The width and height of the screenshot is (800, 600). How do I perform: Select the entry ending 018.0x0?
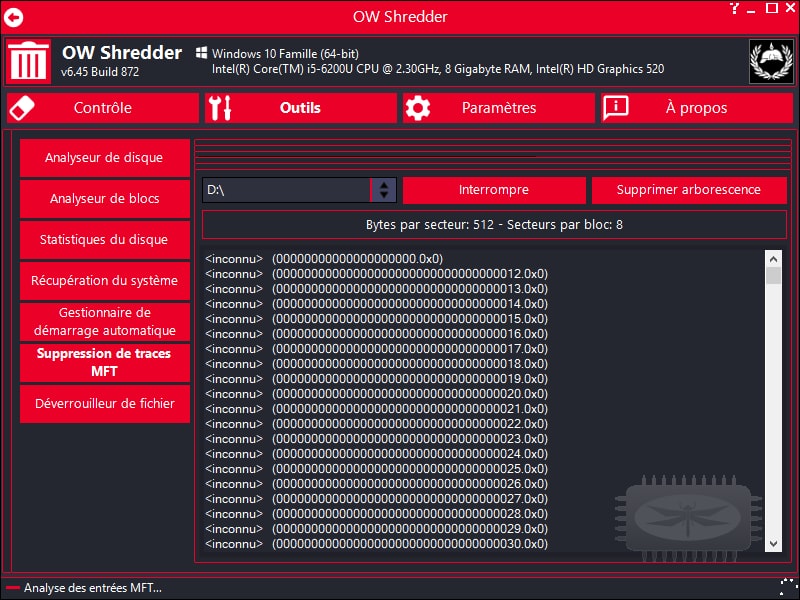377,364
